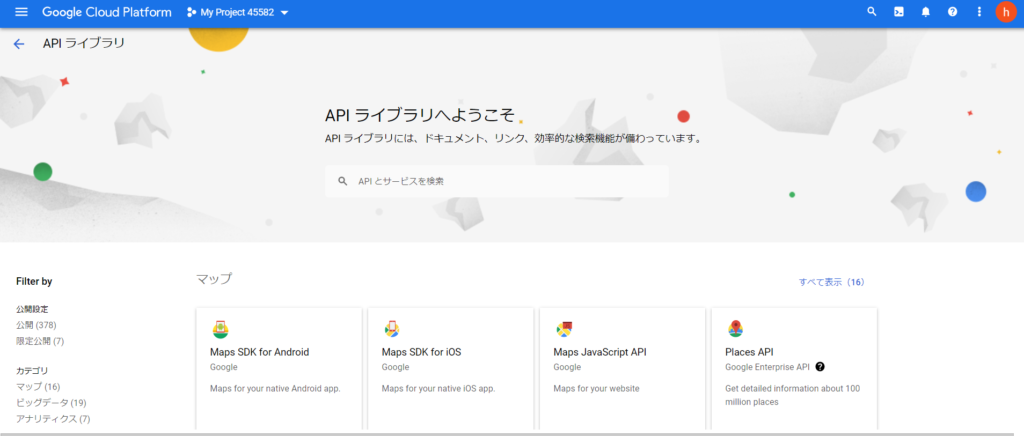Viewport: 1024px width, 436px height.
Task: Open the My Project 45582 selector
Action: (238, 12)
